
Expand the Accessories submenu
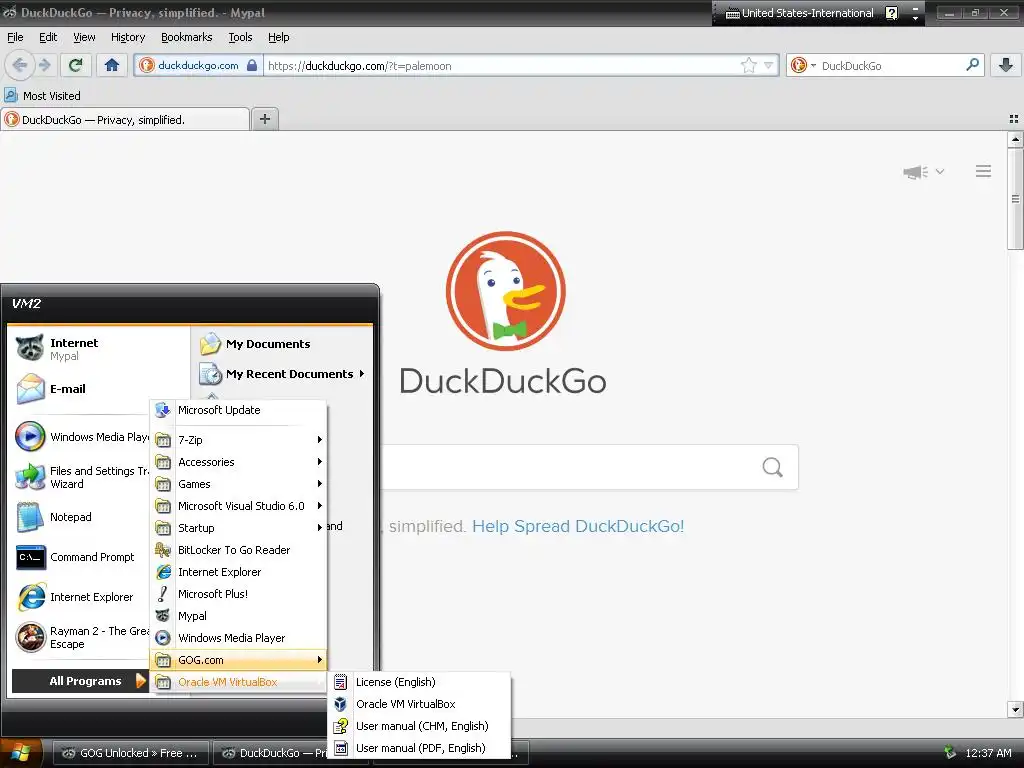pos(238,462)
